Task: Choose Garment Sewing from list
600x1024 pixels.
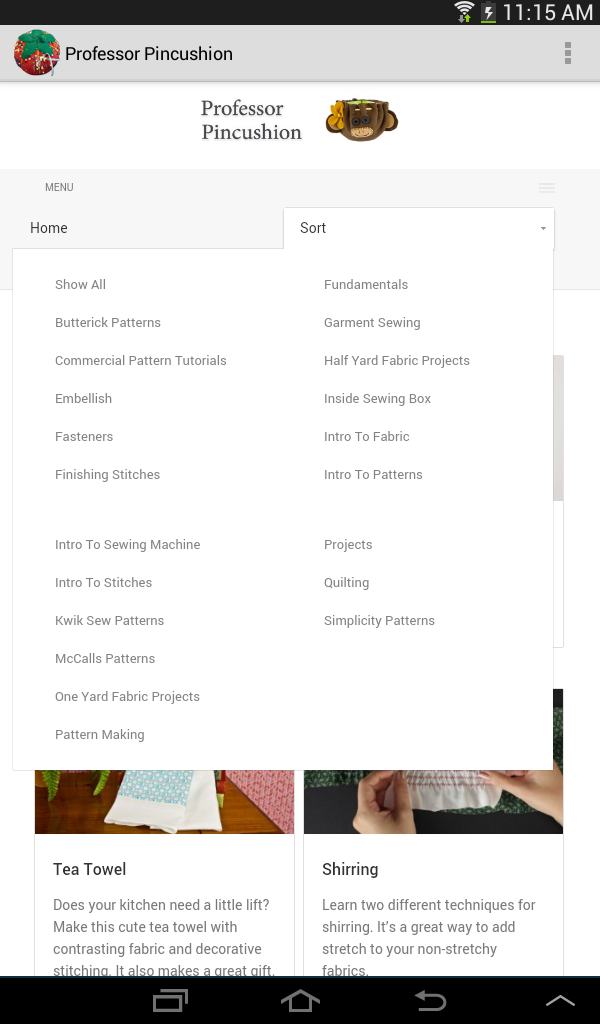Action: pos(372,323)
